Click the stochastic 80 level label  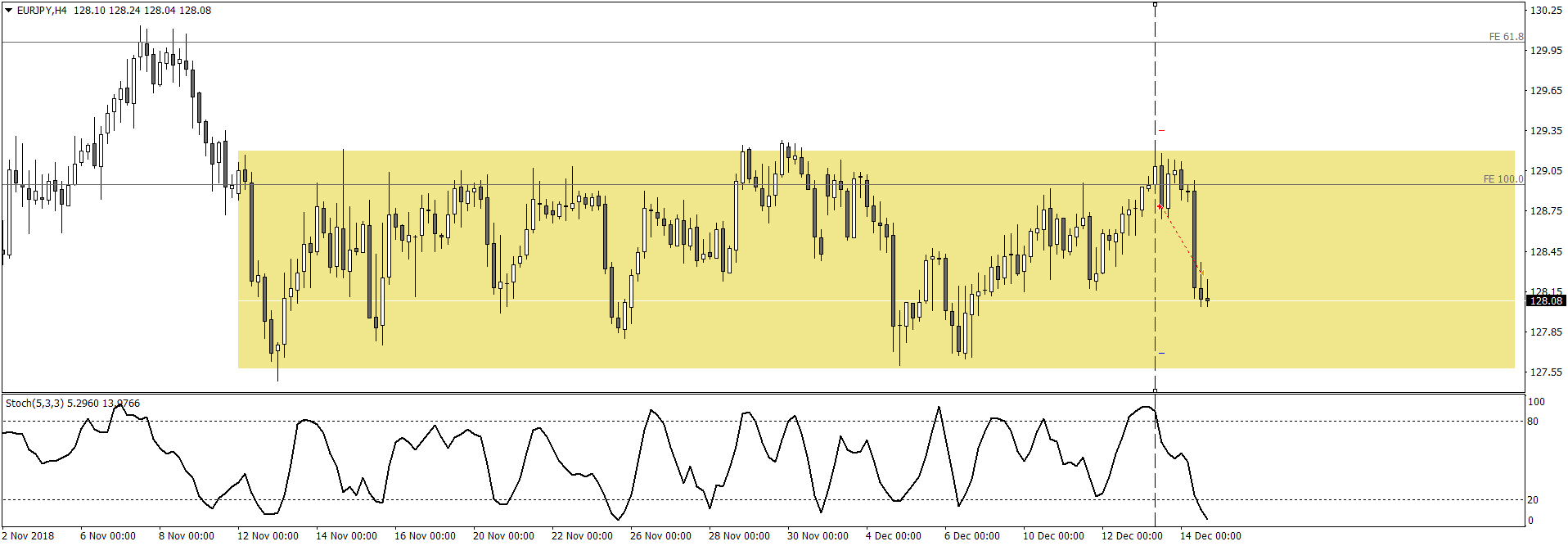point(1533,422)
